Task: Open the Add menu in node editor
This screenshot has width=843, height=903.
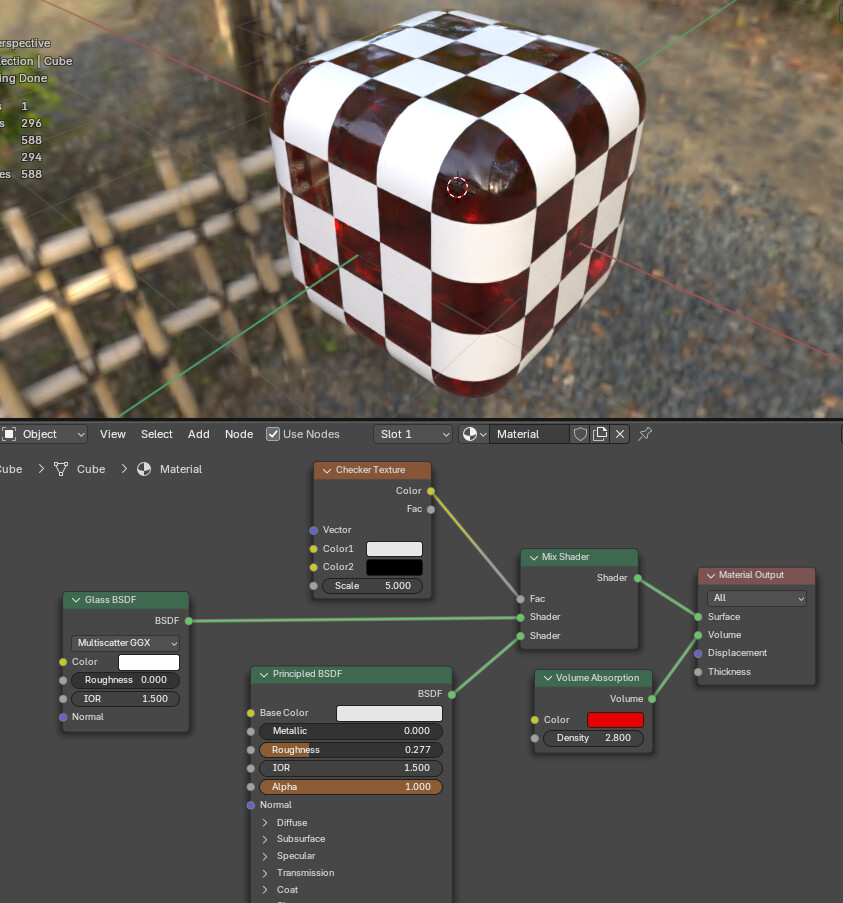Action: coord(199,434)
